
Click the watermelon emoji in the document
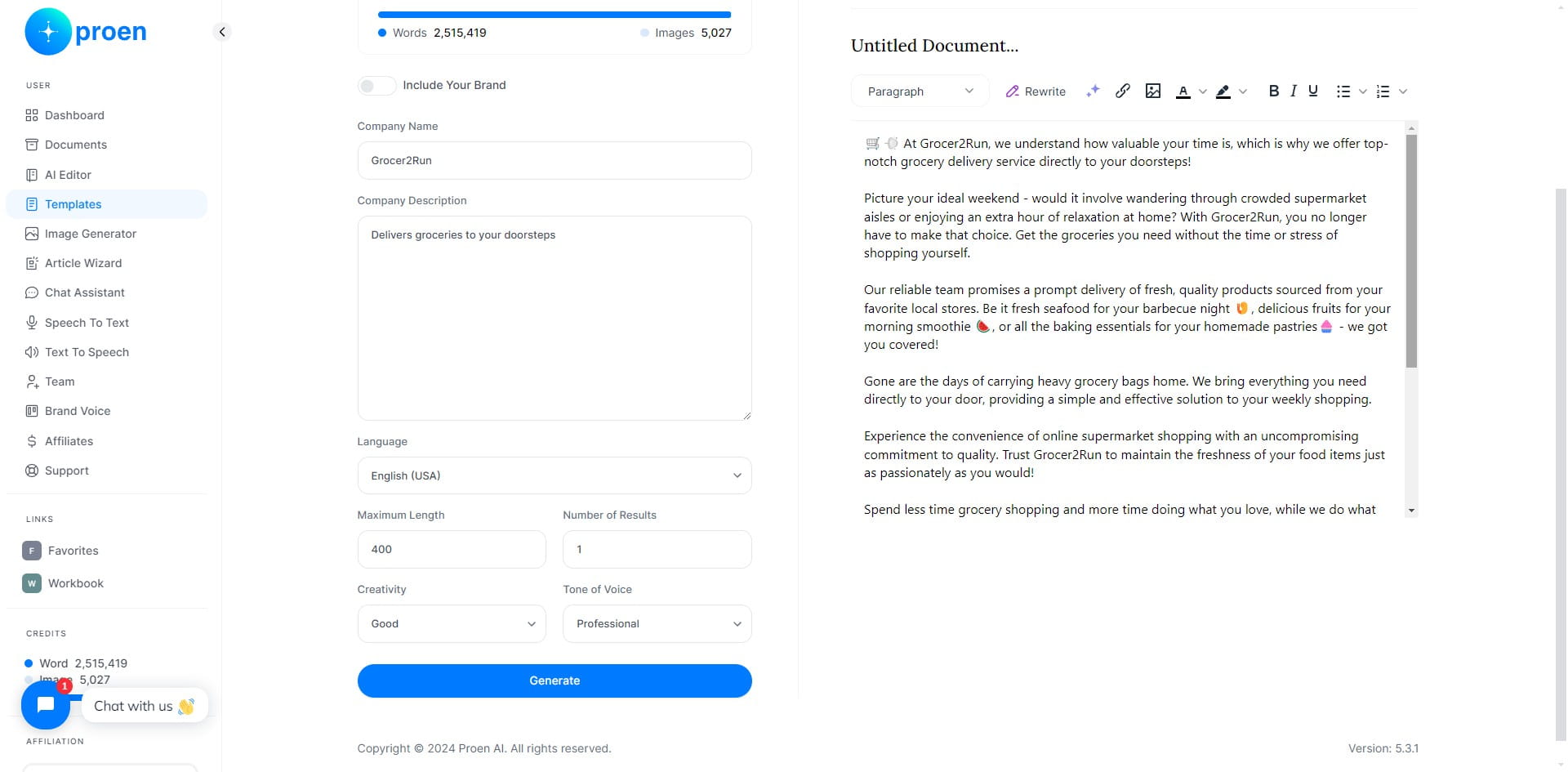tap(983, 327)
